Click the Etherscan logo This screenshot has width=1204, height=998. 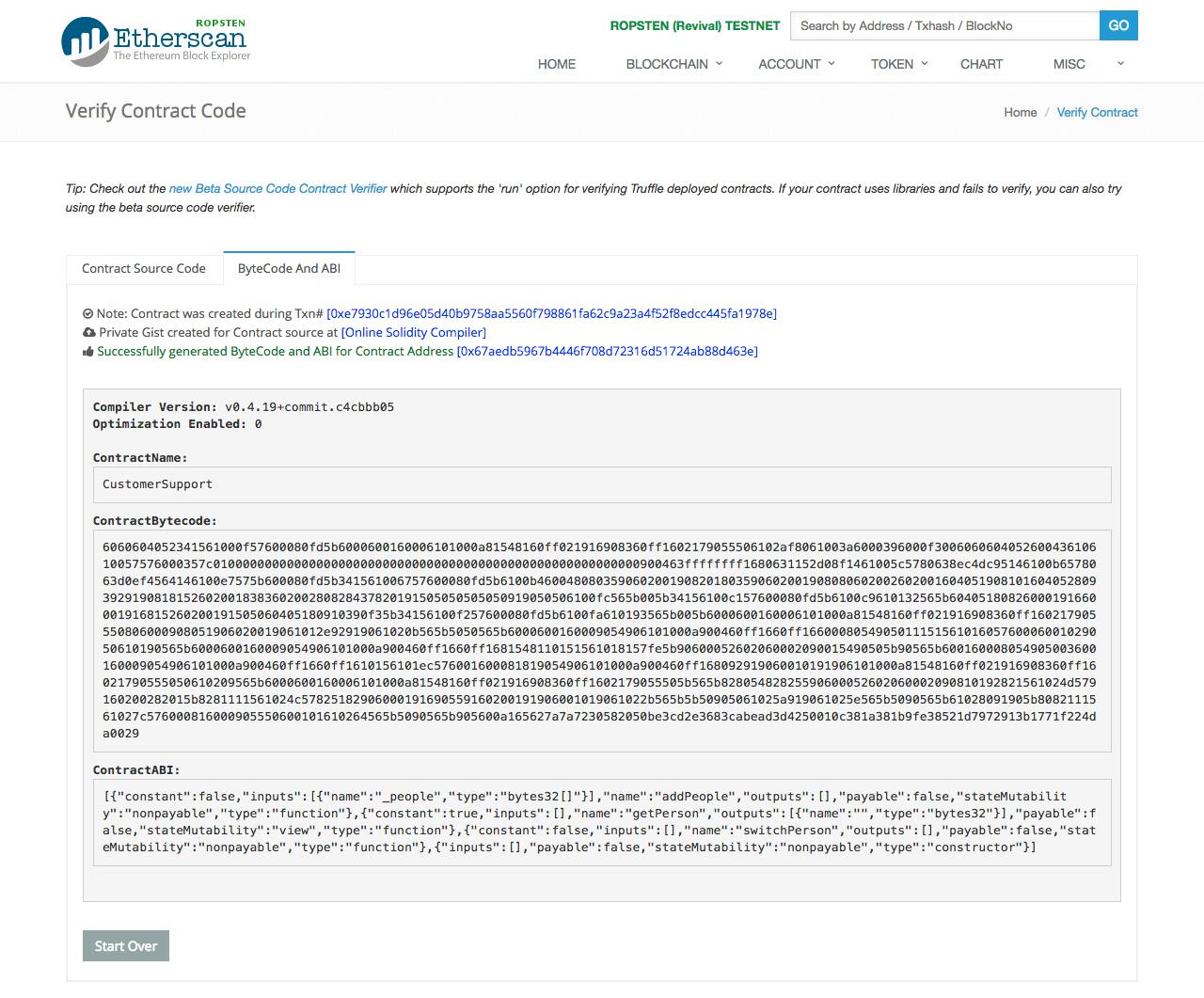tap(156, 41)
